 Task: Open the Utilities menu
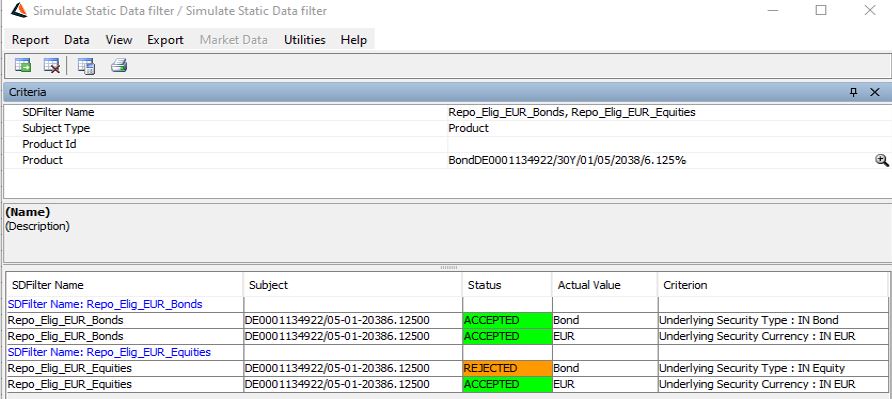[x=305, y=40]
